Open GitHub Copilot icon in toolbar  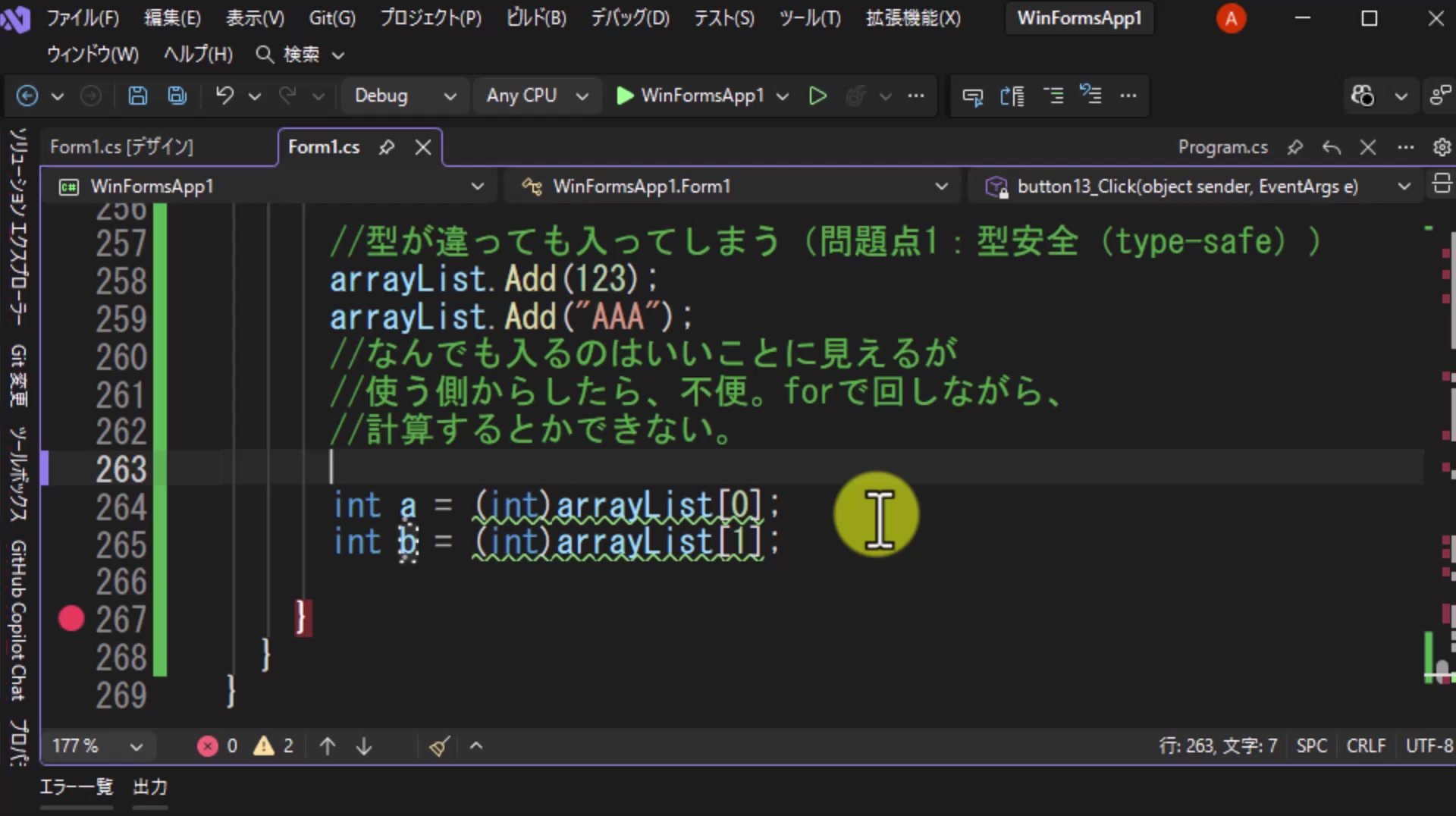click(1363, 96)
